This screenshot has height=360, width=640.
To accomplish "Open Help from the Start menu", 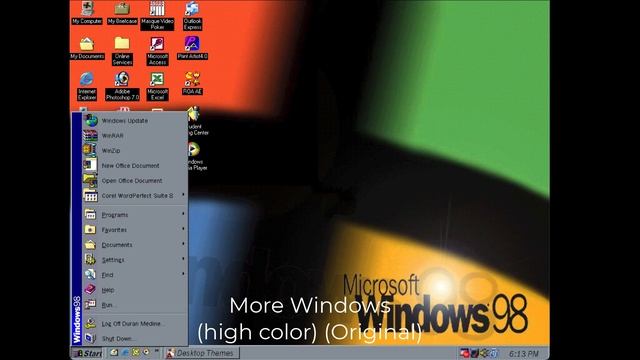I will point(135,290).
